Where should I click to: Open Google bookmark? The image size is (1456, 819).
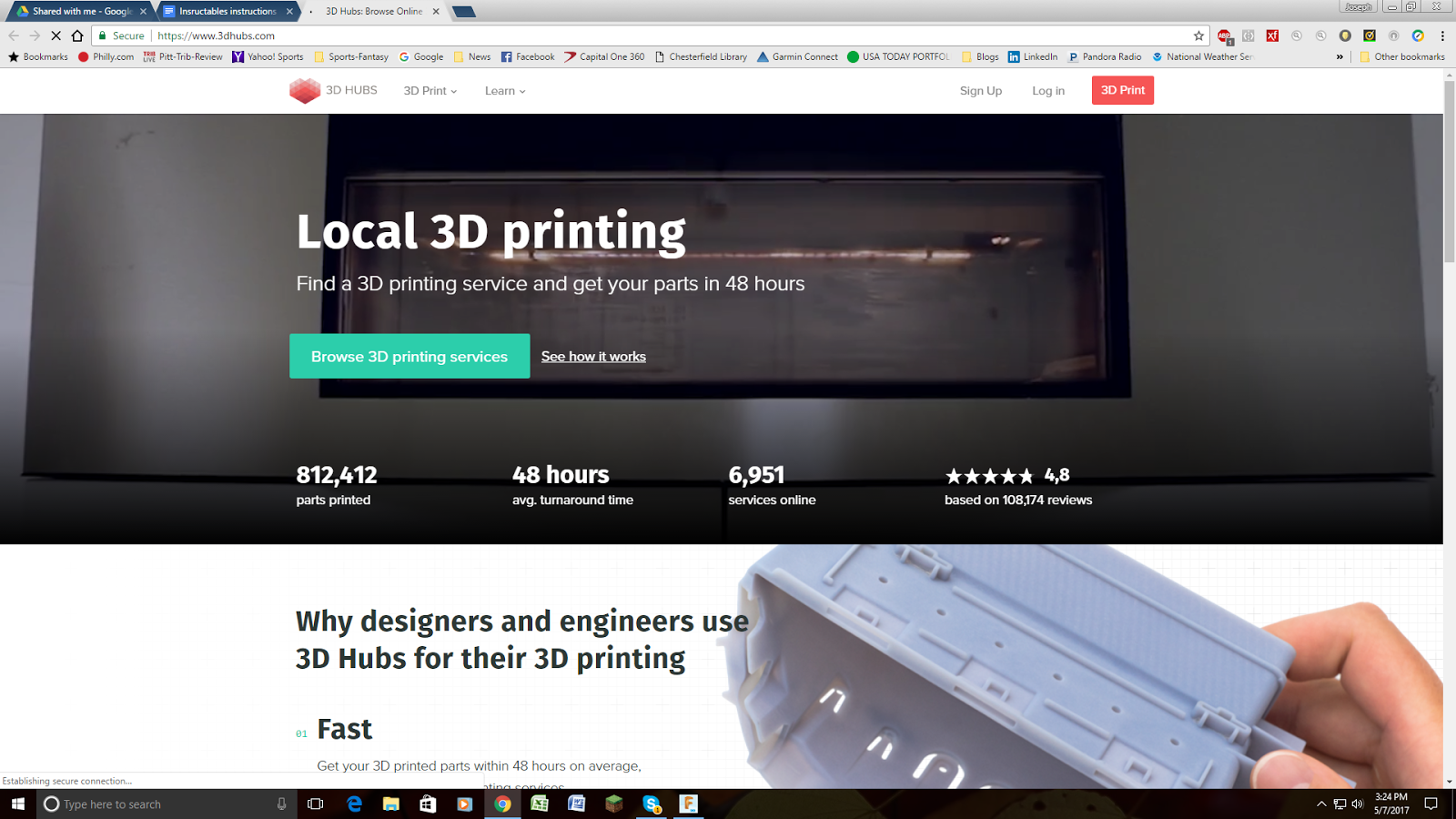point(421,56)
